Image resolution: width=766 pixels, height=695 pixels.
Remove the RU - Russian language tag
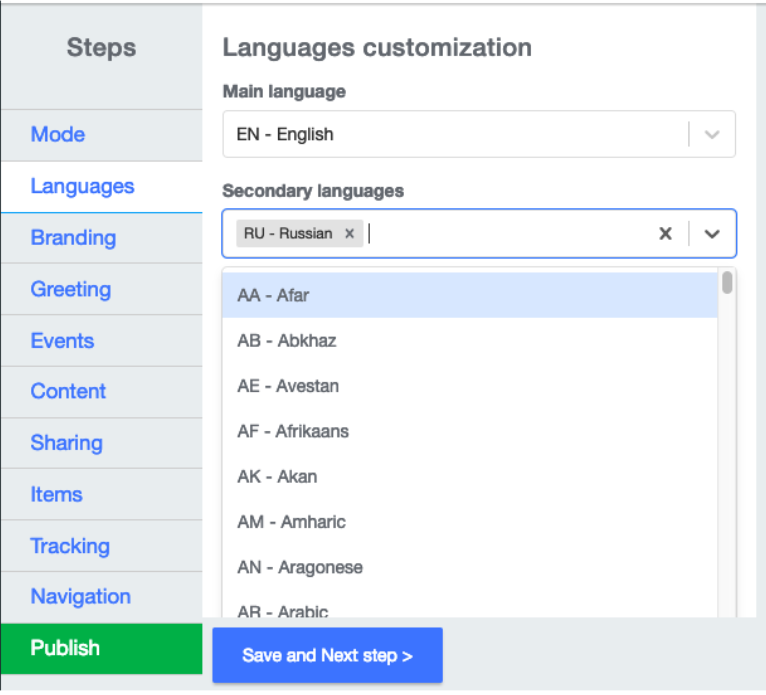349,234
